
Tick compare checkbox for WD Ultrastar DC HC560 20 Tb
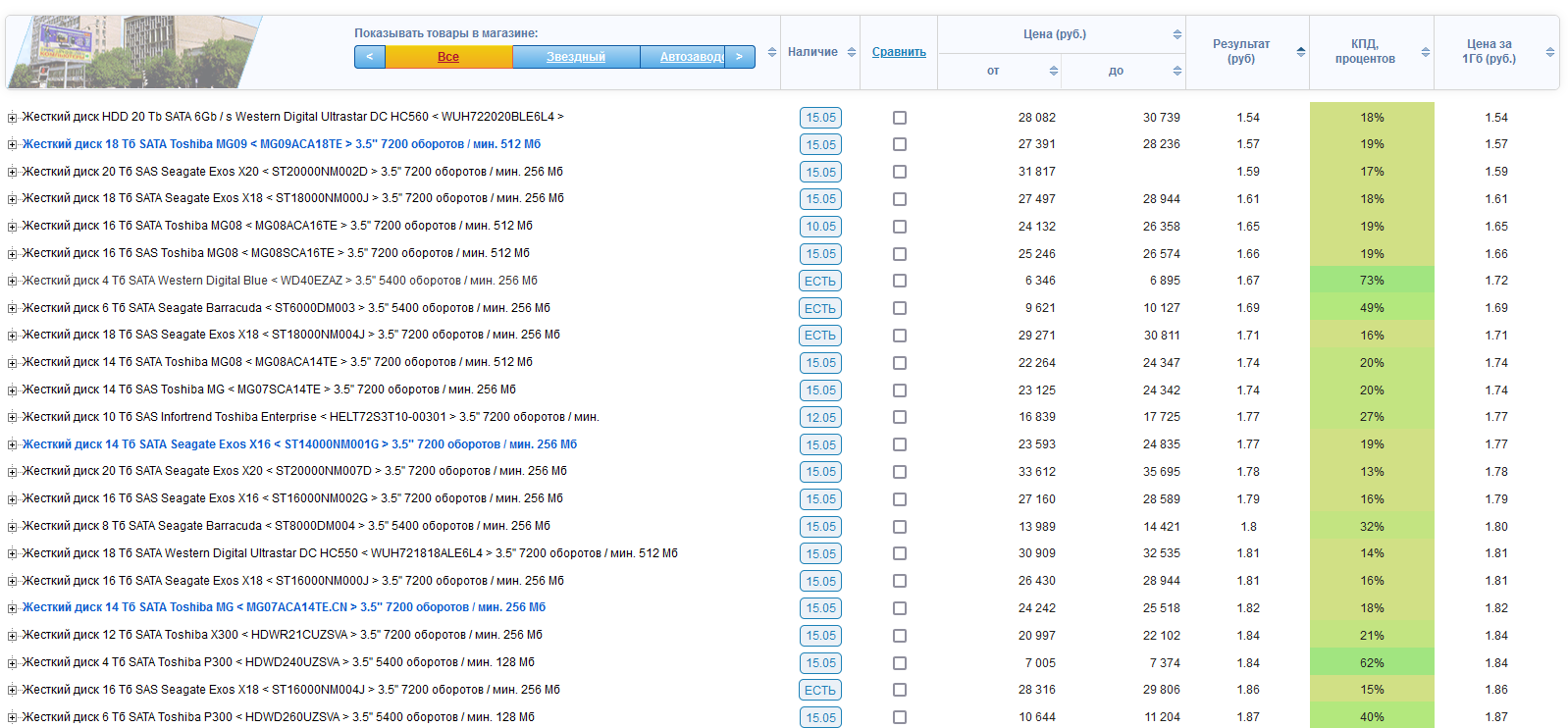click(x=900, y=118)
